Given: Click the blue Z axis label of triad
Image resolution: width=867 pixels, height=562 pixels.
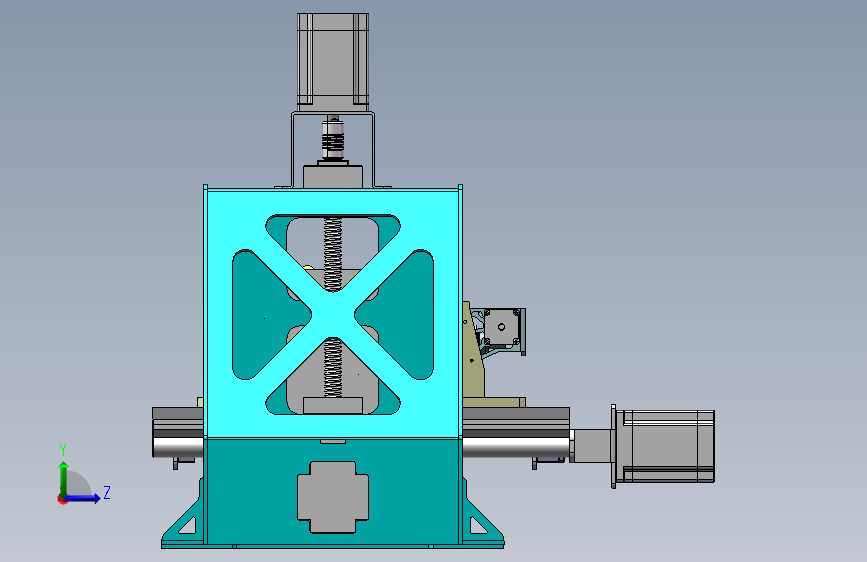Looking at the screenshot, I should (107, 492).
